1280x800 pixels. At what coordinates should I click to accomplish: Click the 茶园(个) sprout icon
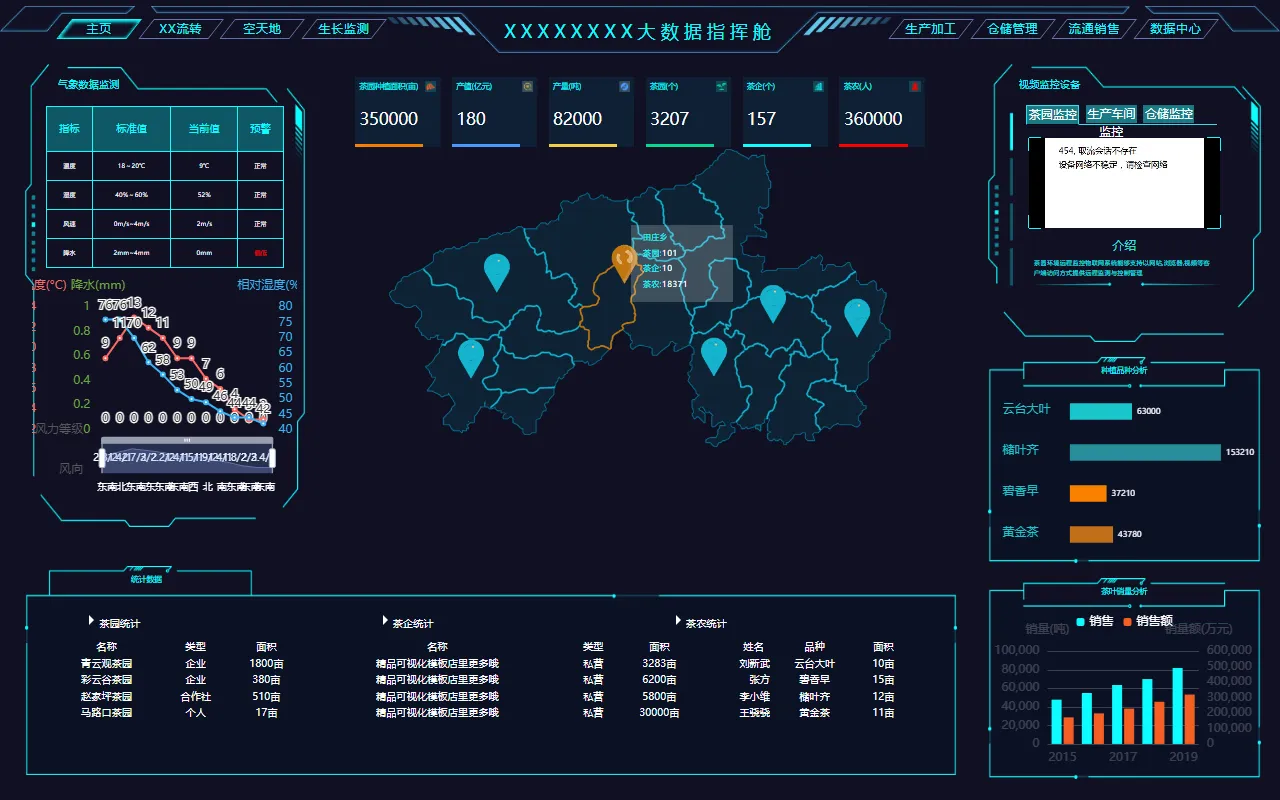(x=721, y=87)
